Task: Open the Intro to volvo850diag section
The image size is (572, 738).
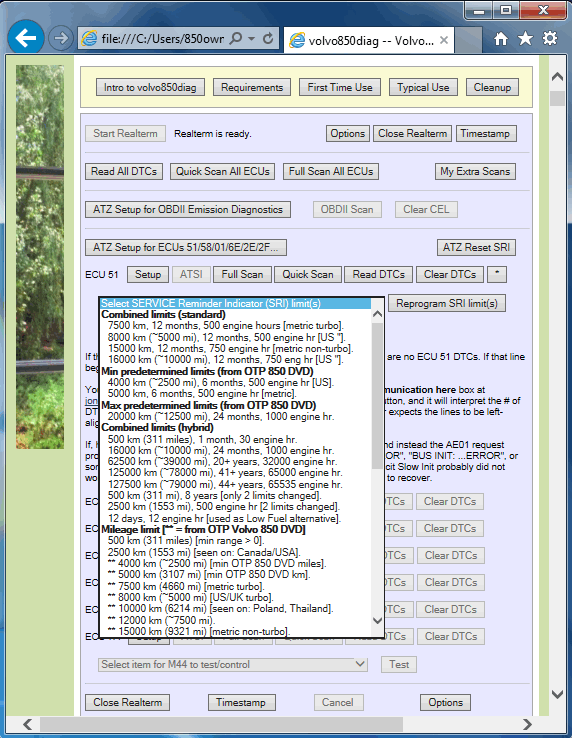Action: (x=150, y=87)
